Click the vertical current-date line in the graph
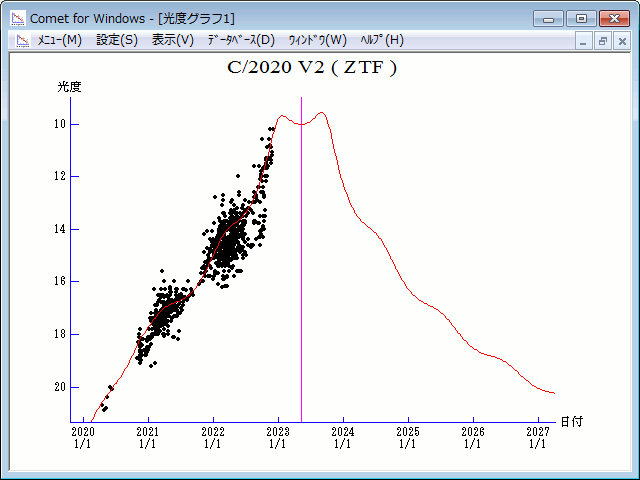 coord(302,260)
